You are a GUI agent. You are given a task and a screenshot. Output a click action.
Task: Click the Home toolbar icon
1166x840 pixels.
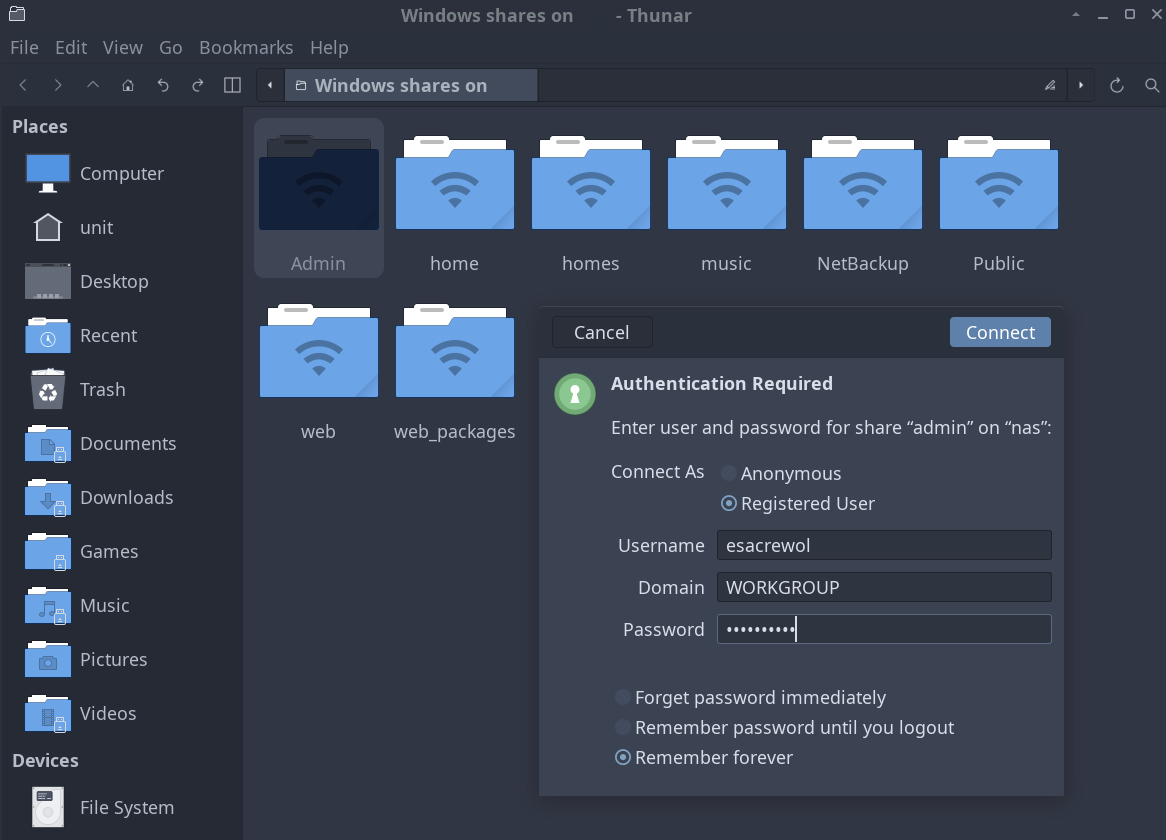point(128,85)
